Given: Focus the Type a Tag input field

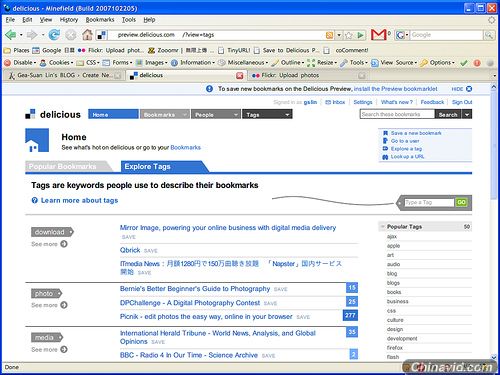Looking at the screenshot, I should [x=429, y=202].
